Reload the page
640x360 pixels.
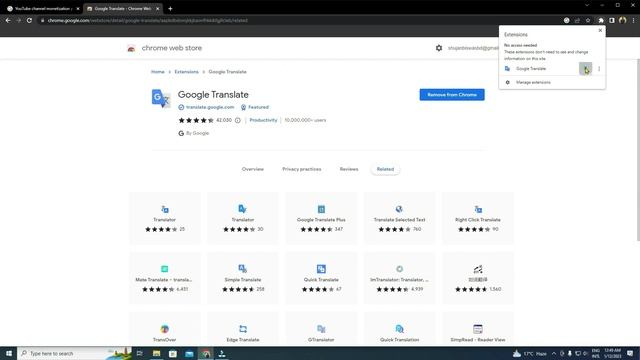pyautogui.click(x=29, y=20)
